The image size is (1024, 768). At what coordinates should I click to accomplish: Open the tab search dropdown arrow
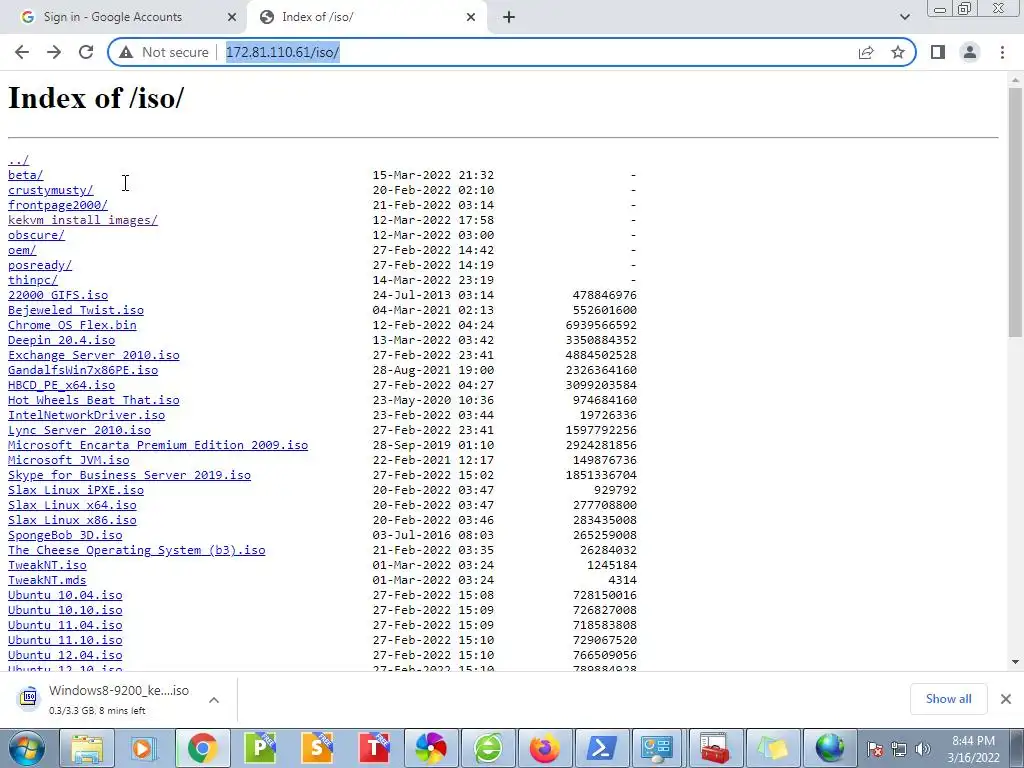pos(904,17)
